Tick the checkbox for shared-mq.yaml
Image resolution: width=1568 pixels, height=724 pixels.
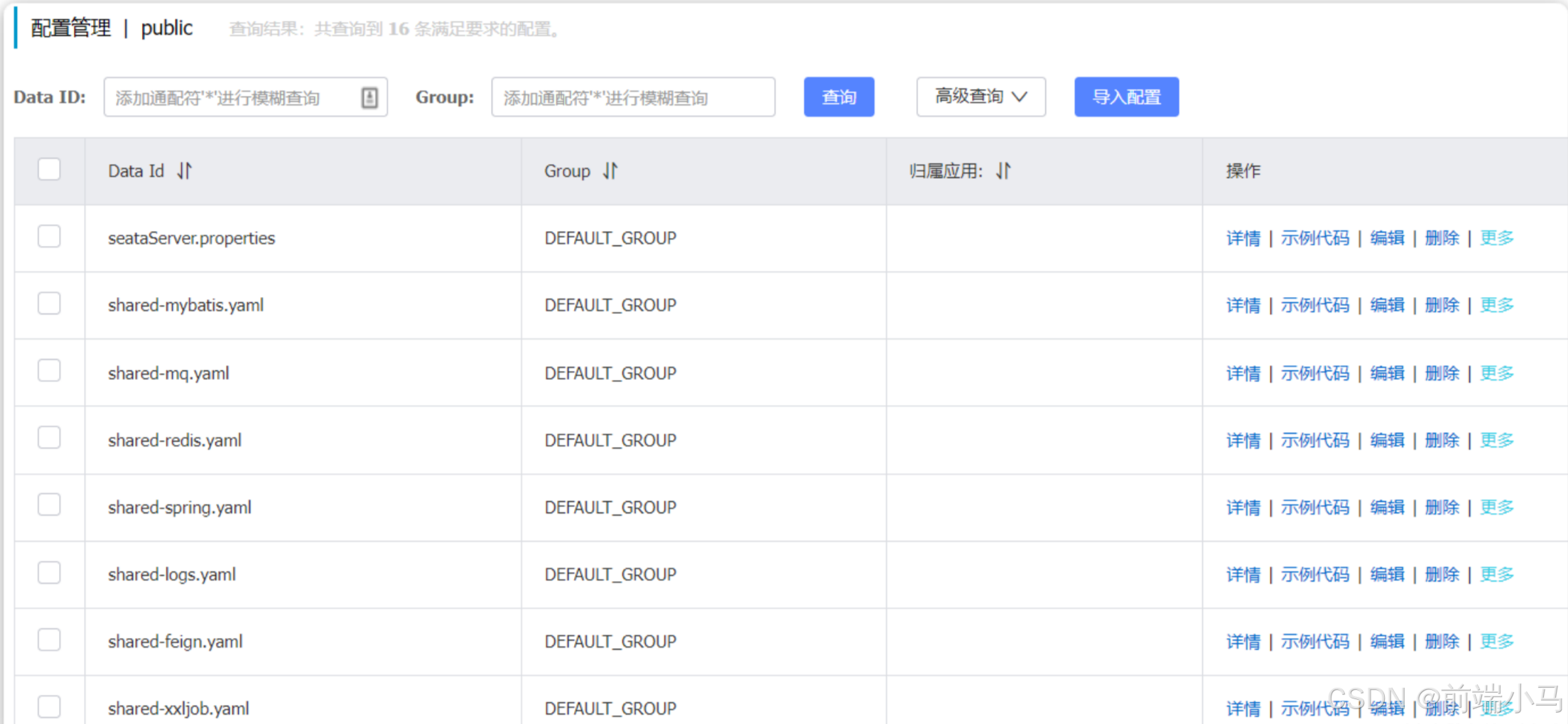(49, 370)
